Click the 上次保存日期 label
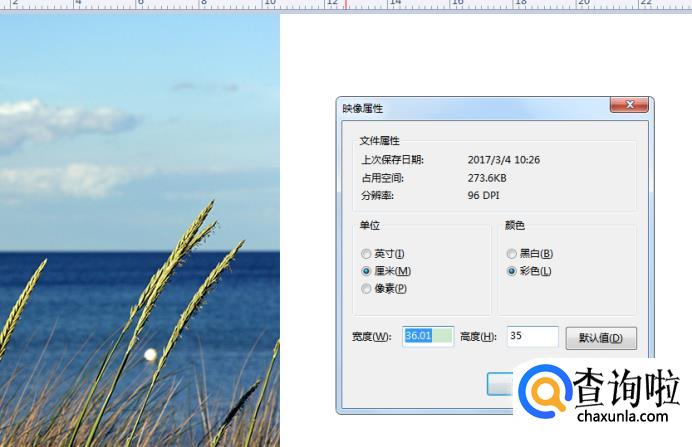Viewport: 692px width, 447px height. pos(392,160)
